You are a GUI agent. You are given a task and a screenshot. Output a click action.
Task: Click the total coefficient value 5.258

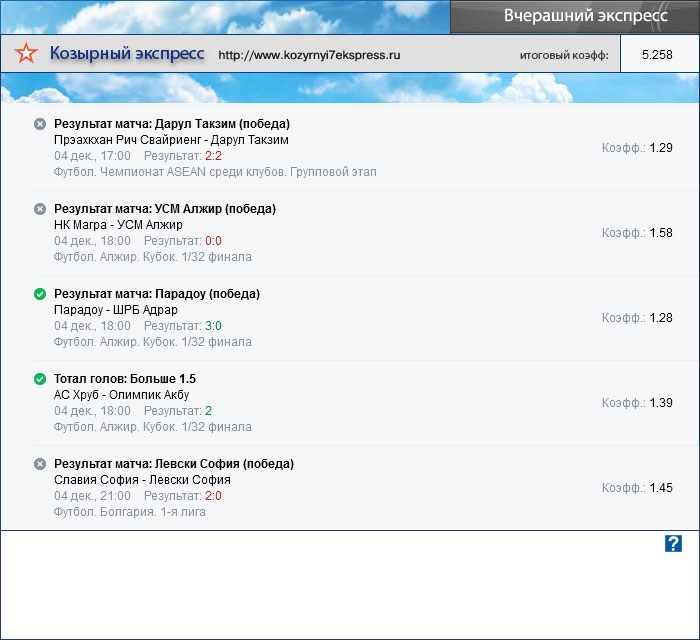[x=657, y=55]
